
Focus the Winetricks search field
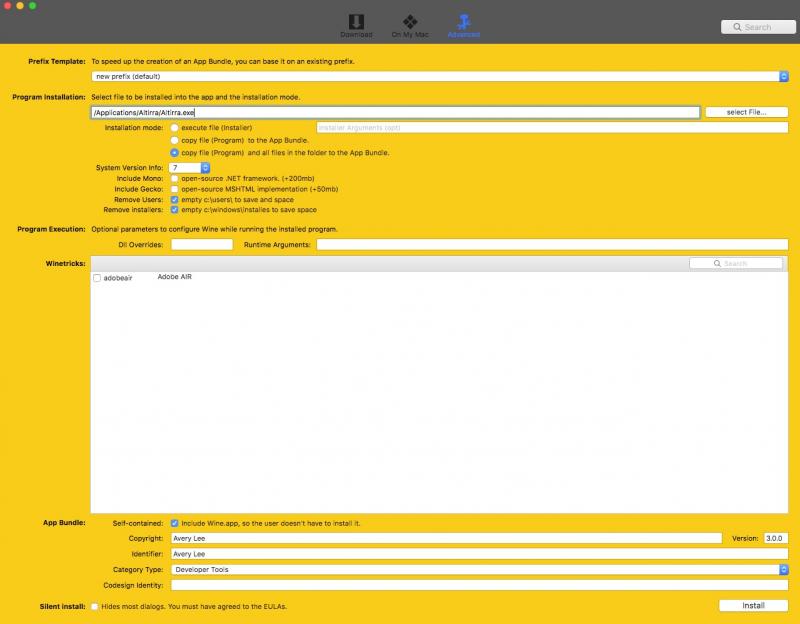736,263
